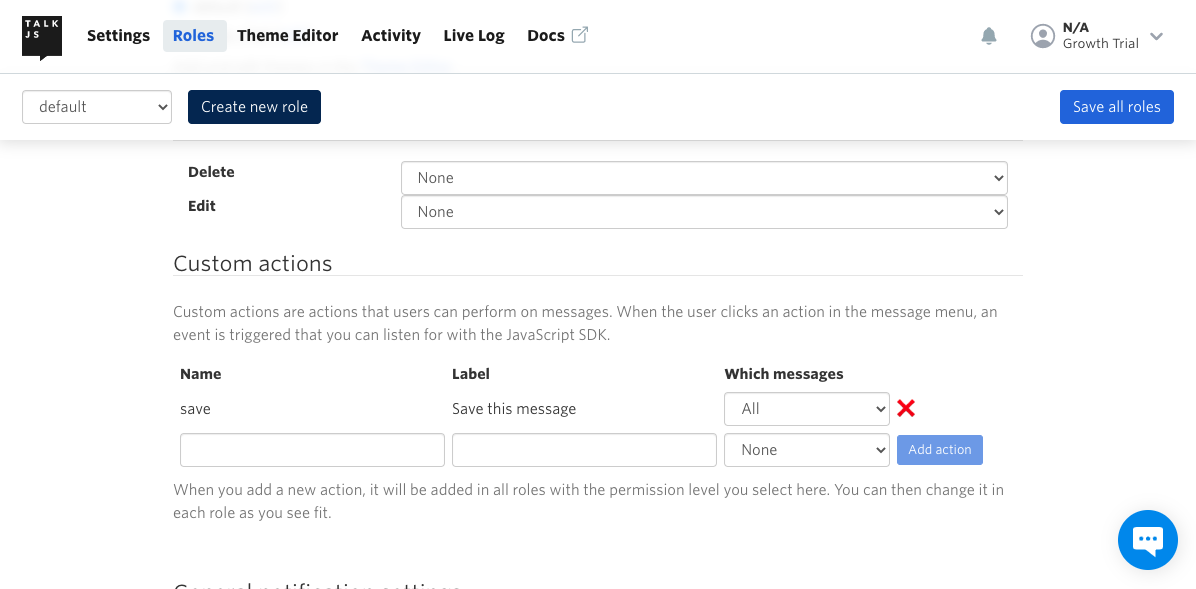Click the Save all roles button
The height and width of the screenshot is (589, 1196).
coord(1116,106)
